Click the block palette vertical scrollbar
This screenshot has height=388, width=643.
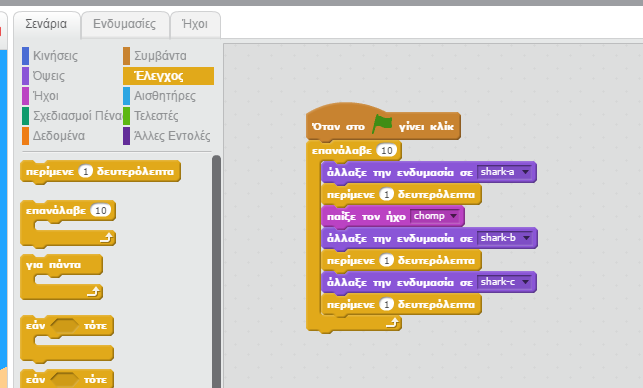217,271
